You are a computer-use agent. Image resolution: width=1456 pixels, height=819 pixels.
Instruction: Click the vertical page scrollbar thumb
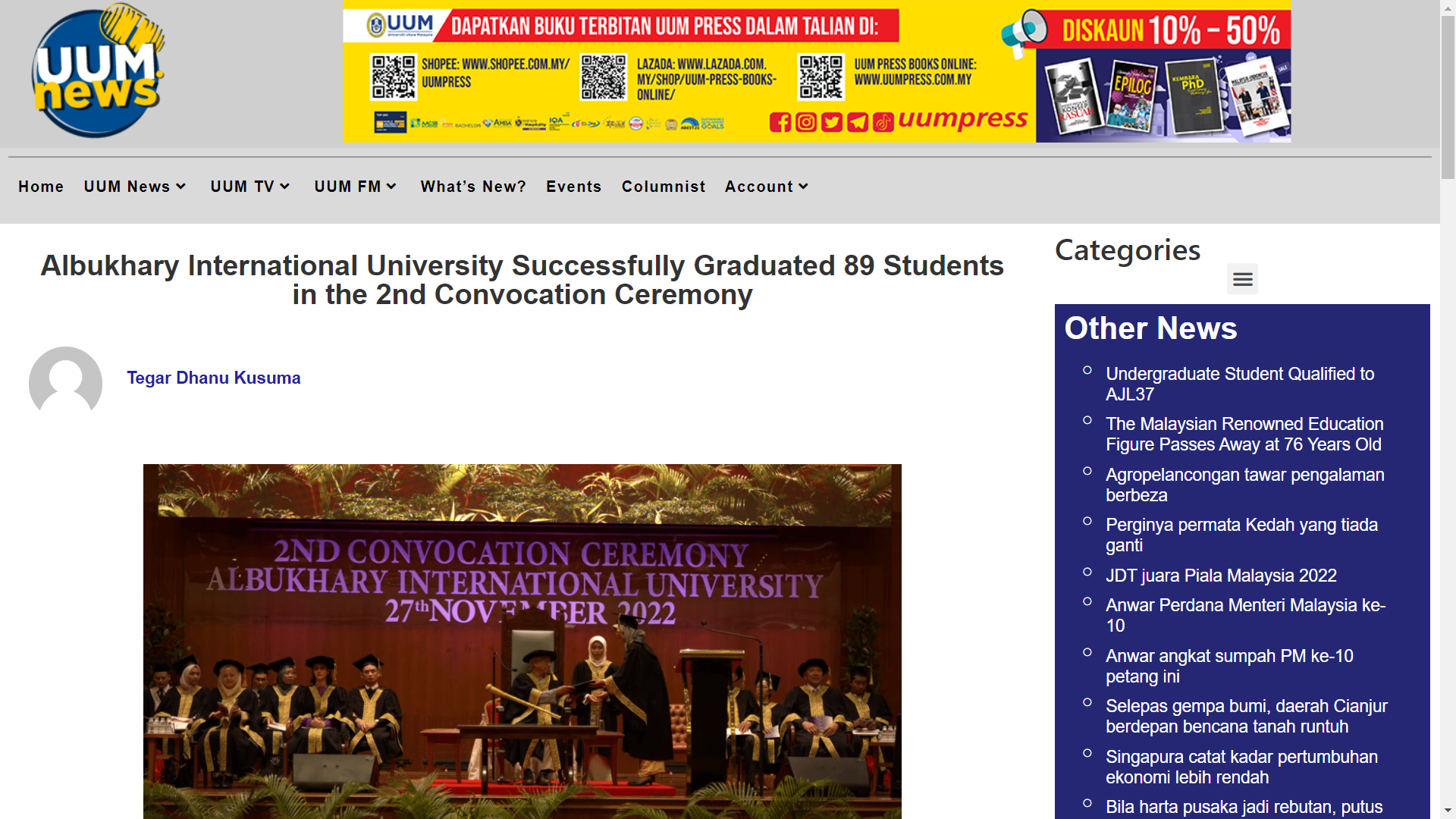click(x=1448, y=99)
